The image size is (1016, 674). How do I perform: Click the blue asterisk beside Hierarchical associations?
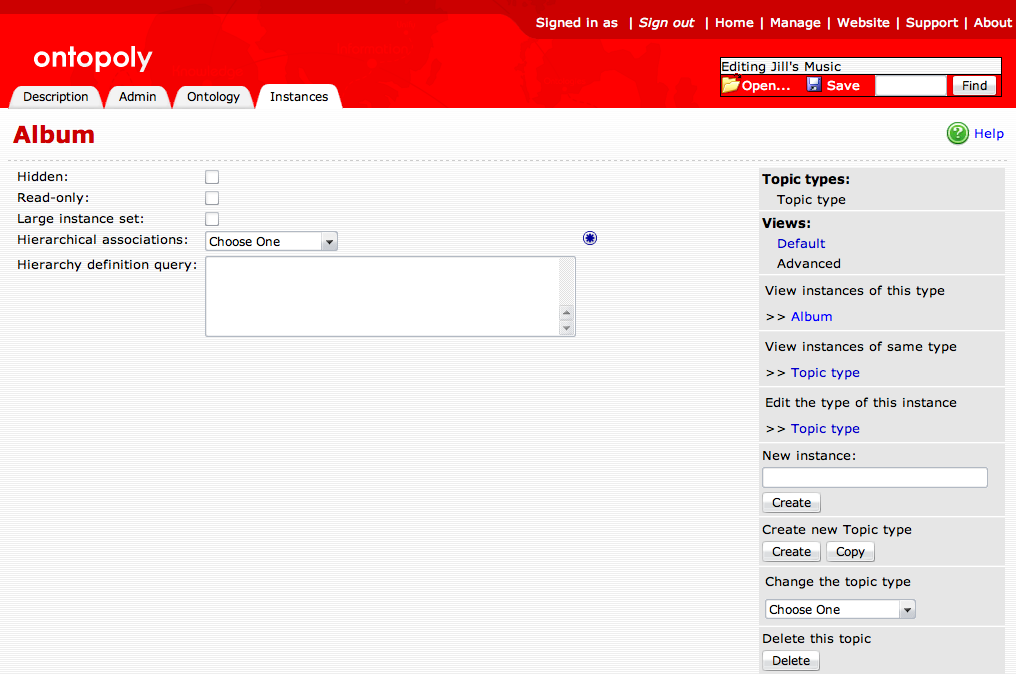[x=589, y=238]
